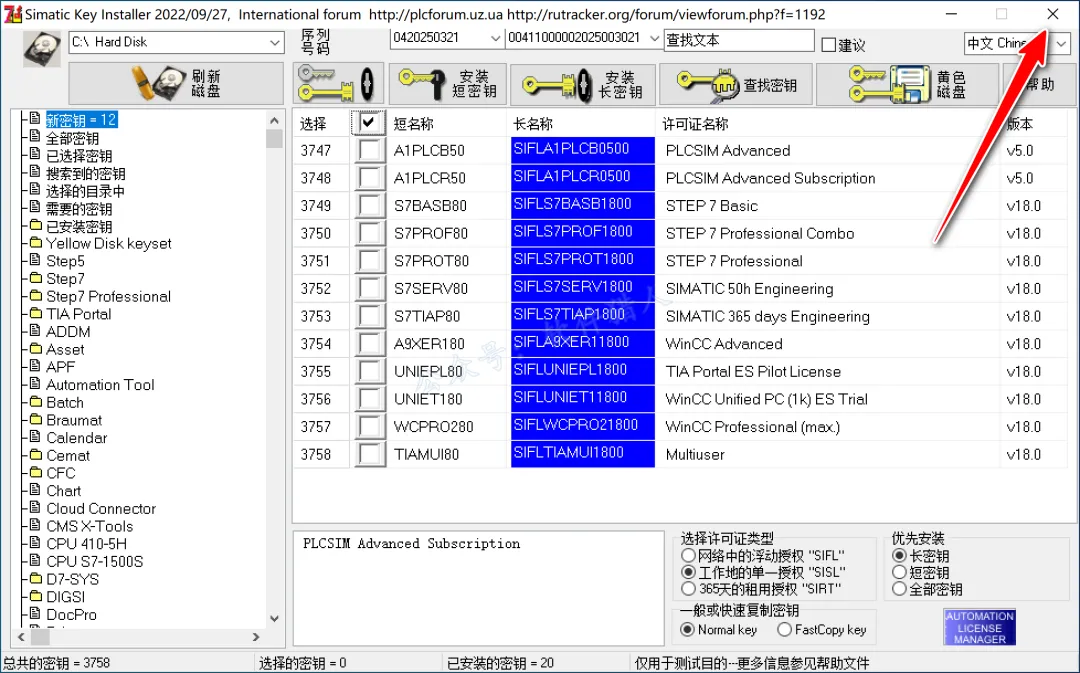
Task: Open the 0420250321 serial number dropdown
Action: point(495,39)
